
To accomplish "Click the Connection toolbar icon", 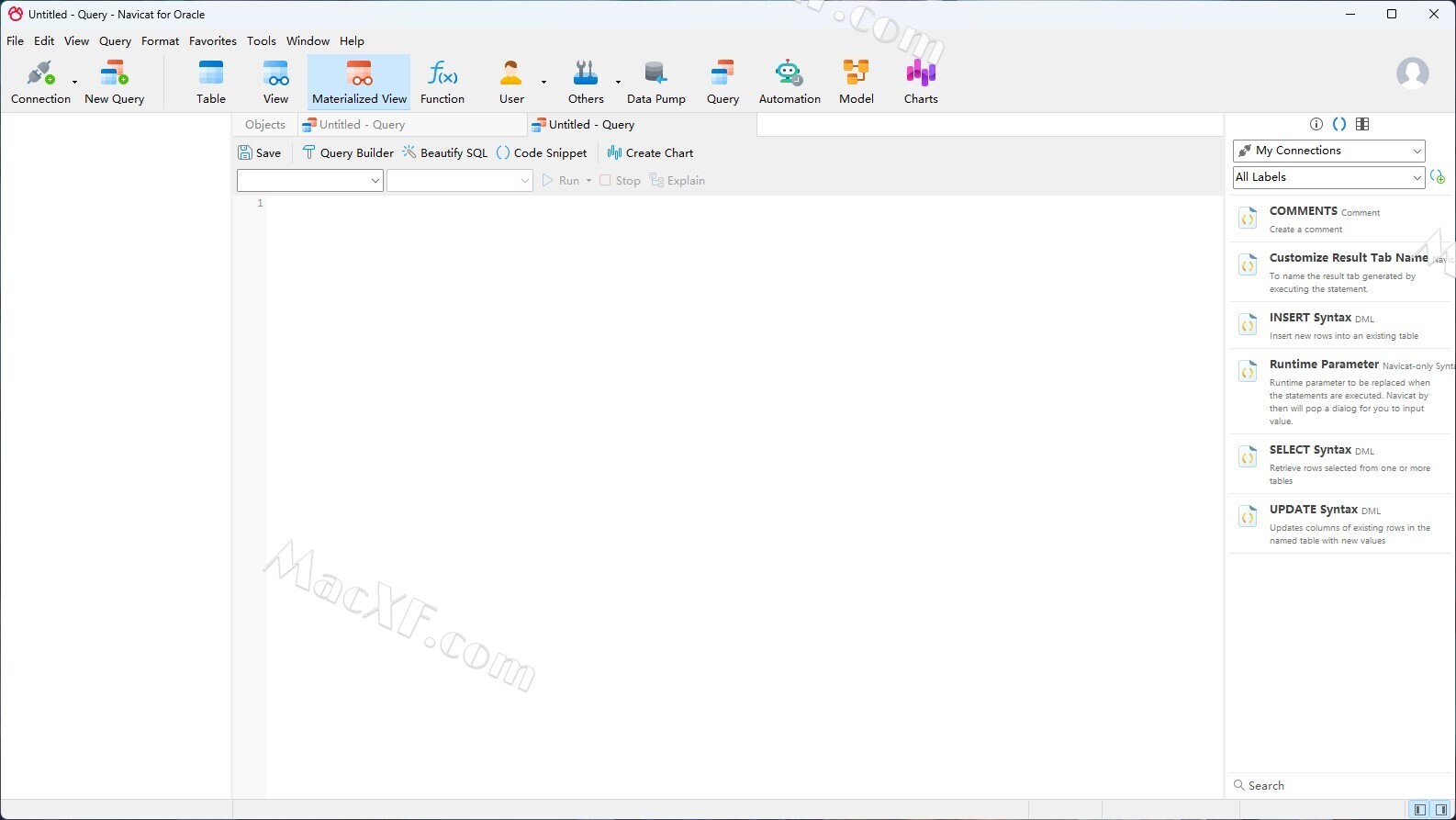I will [40, 83].
